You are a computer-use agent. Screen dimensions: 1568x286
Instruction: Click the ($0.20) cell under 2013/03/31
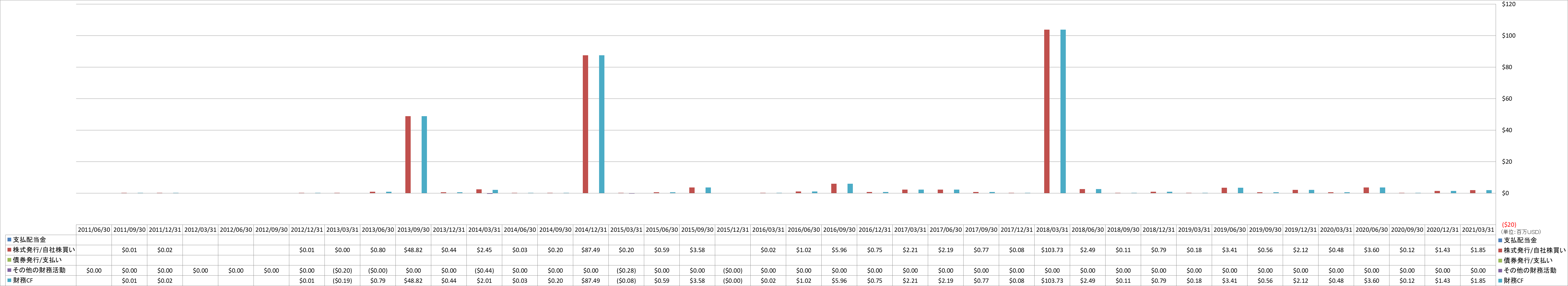(342, 270)
